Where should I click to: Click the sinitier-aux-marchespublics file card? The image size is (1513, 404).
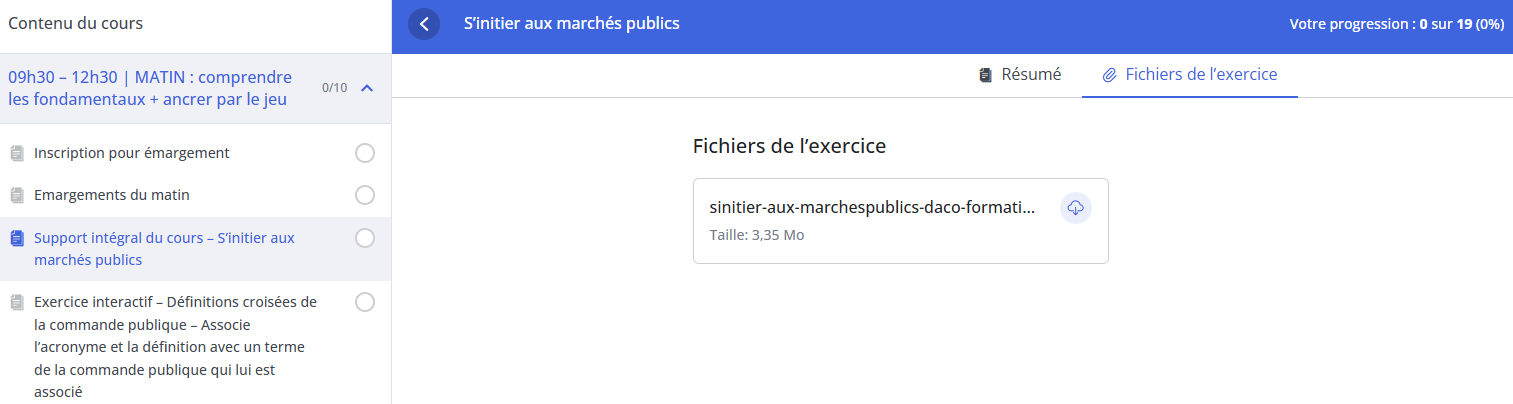pyautogui.click(x=872, y=221)
